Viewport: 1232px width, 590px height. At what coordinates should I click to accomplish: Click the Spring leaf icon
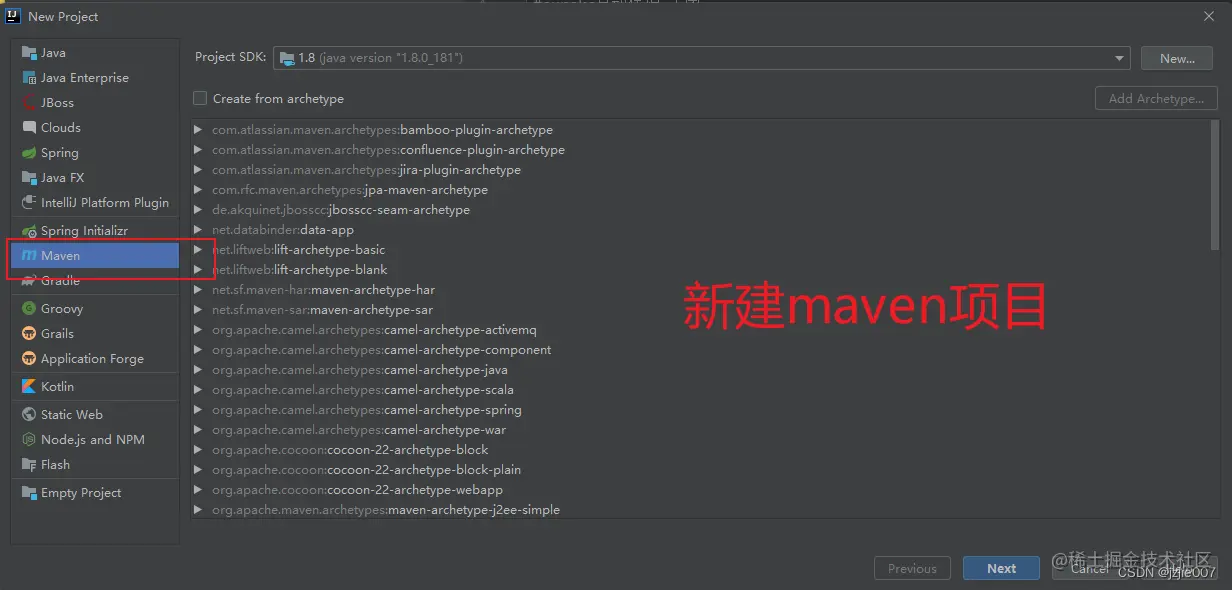coord(30,152)
